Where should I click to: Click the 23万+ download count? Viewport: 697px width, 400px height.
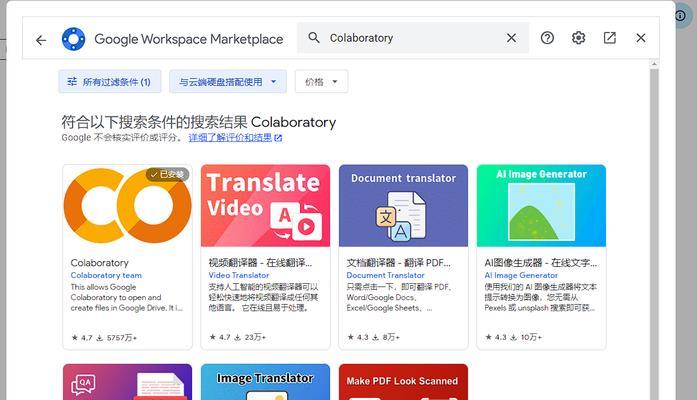(x=255, y=337)
